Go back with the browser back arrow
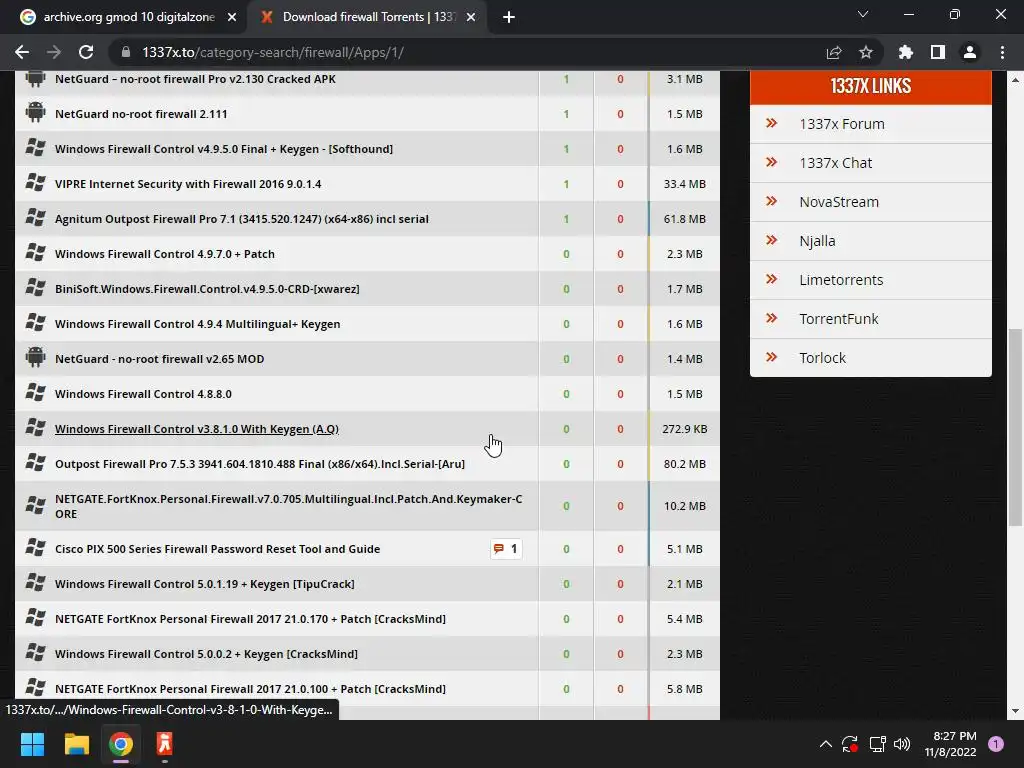Viewport: 1024px width, 768px height. pos(22,52)
